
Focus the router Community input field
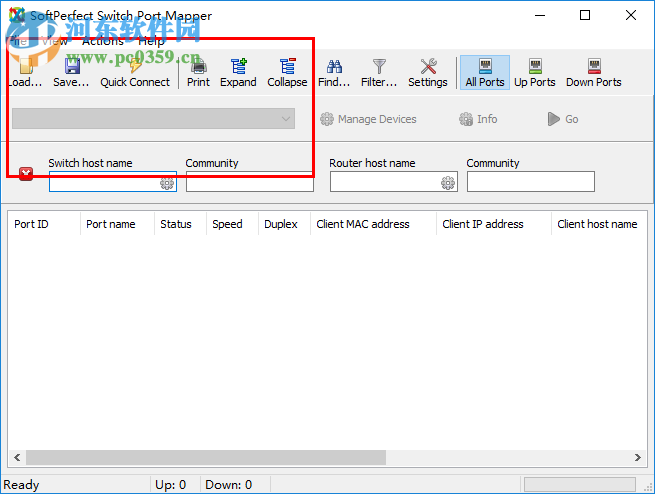[x=531, y=182]
